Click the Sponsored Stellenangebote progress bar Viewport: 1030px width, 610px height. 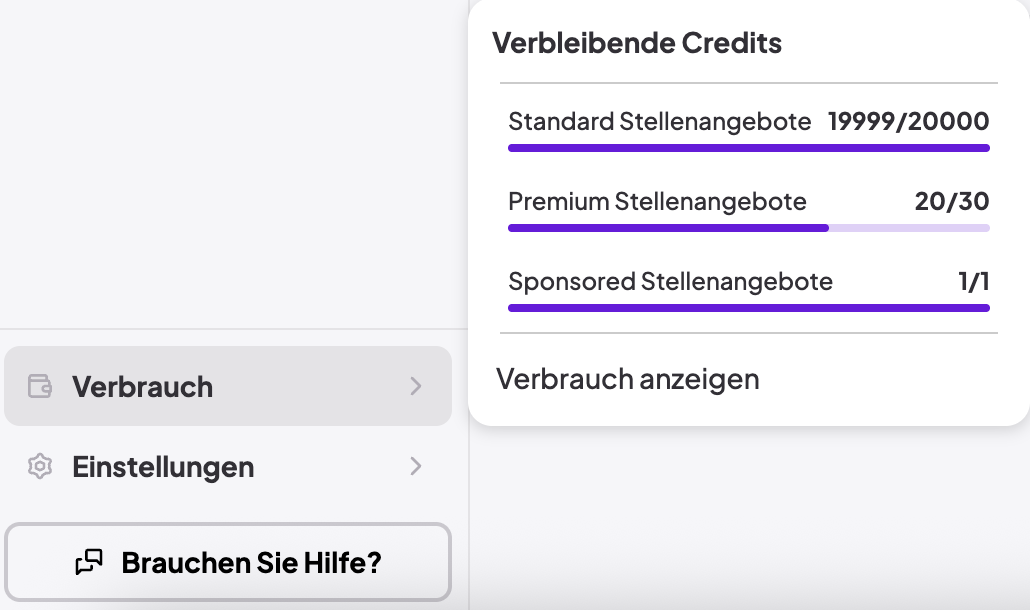pyautogui.click(x=748, y=308)
